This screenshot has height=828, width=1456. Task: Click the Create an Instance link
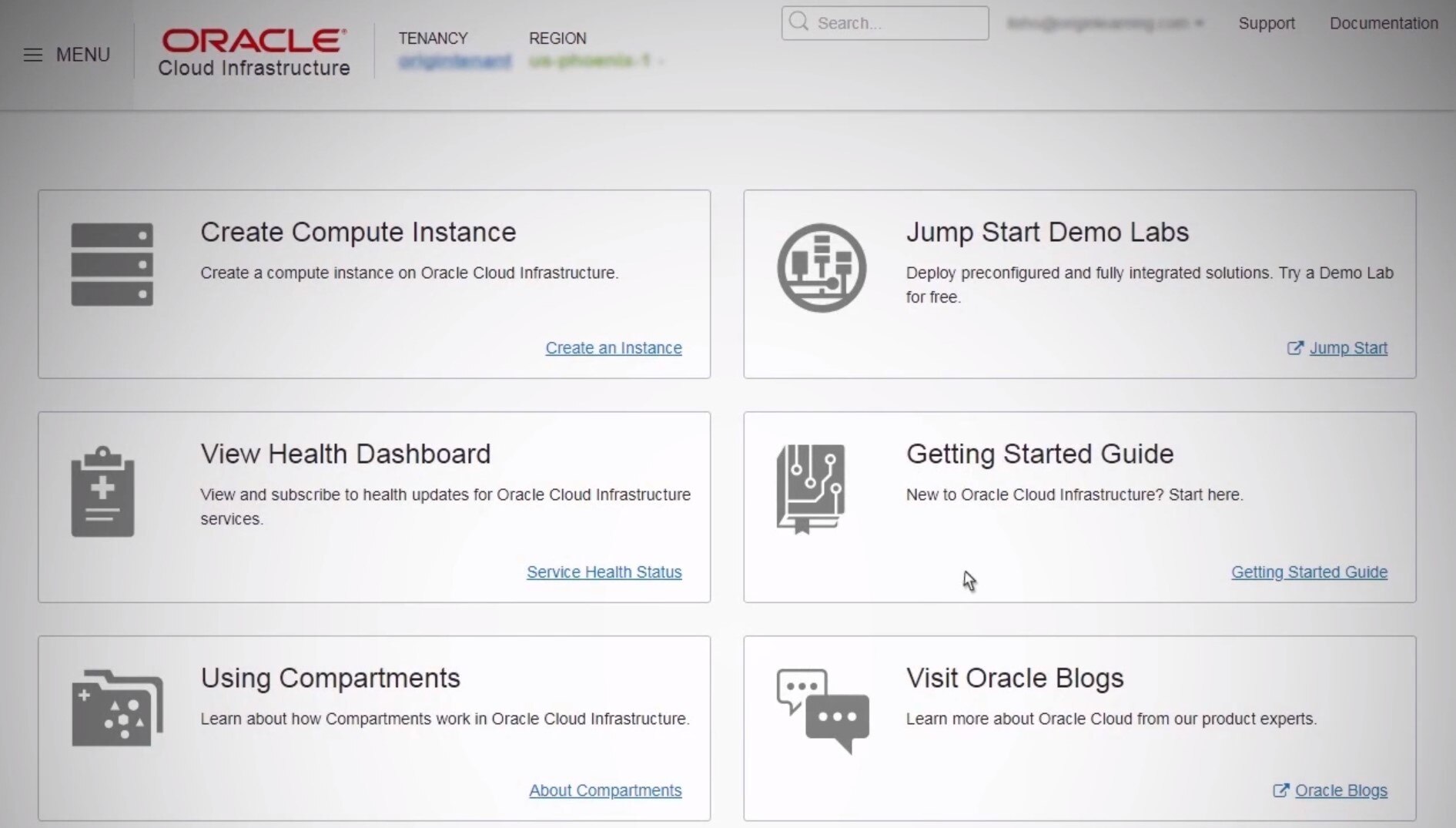point(613,348)
